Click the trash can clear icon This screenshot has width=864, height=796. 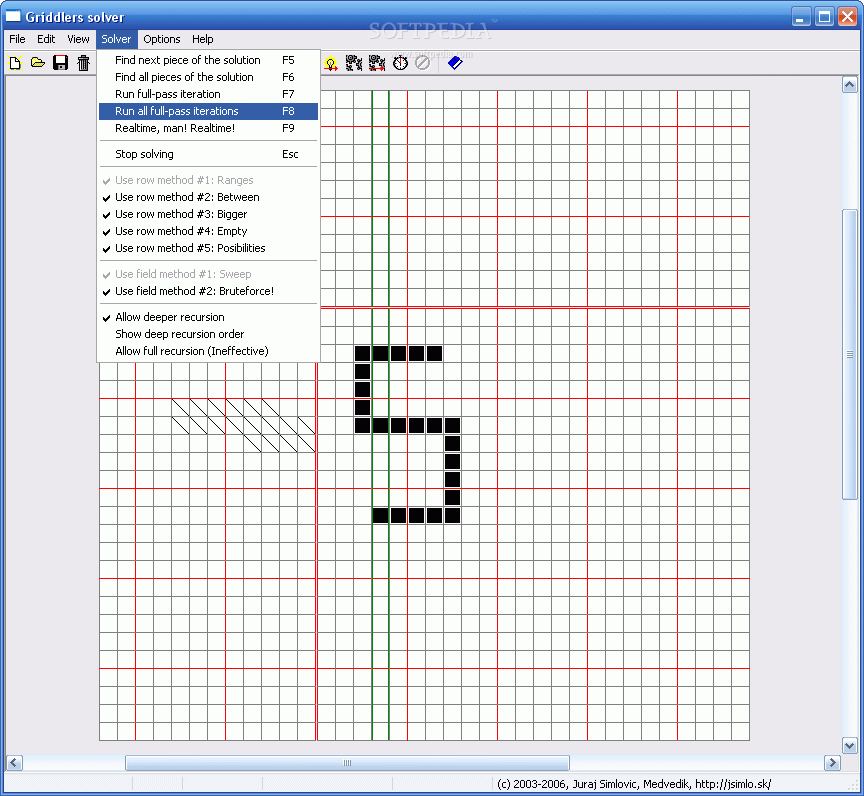coord(83,63)
